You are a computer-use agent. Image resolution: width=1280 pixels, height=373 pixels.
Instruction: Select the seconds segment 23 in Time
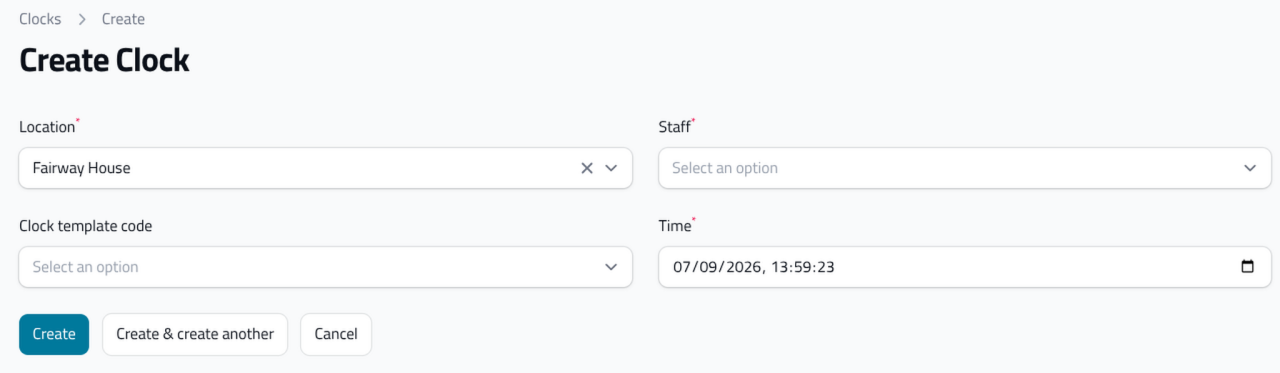[x=824, y=267]
